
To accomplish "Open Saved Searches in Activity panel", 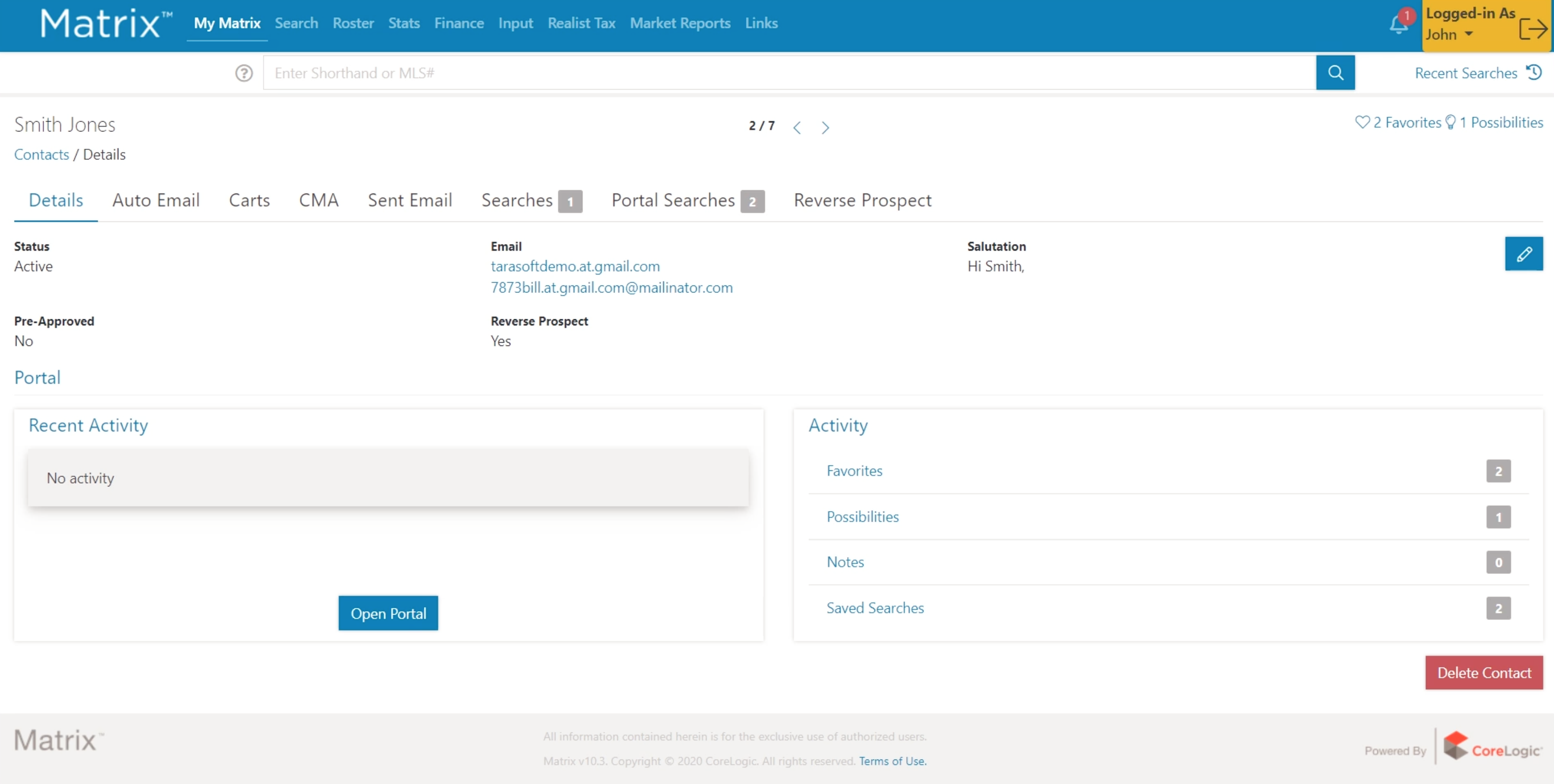I will [875, 608].
